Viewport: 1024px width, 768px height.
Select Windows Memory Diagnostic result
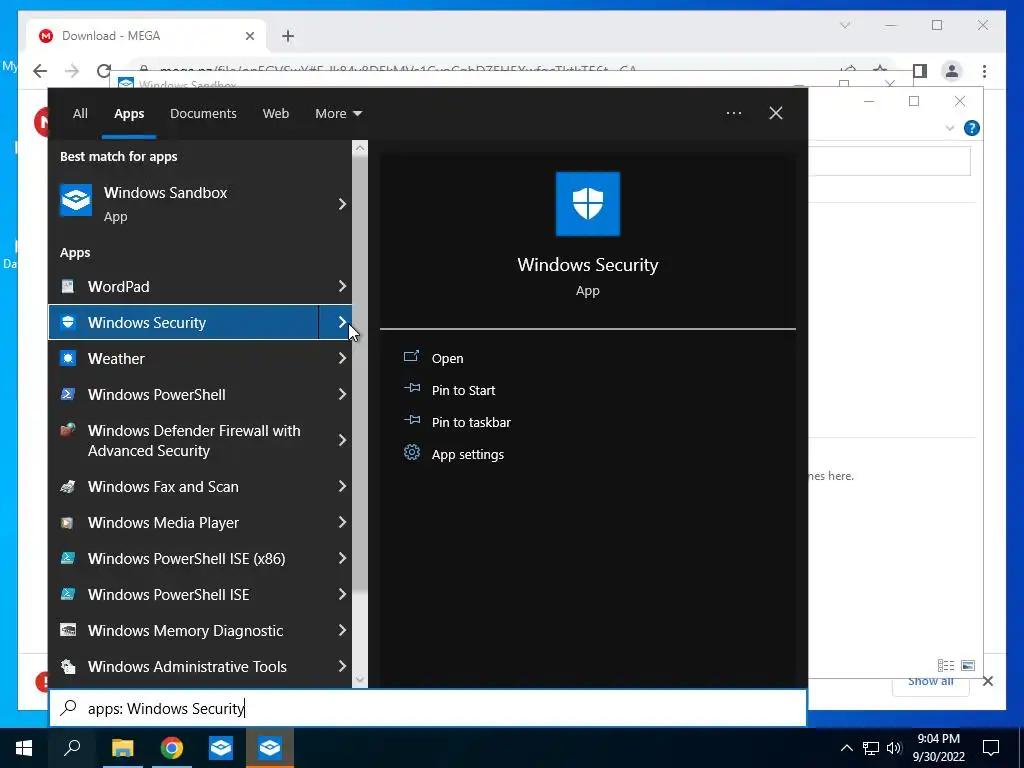tap(184, 630)
